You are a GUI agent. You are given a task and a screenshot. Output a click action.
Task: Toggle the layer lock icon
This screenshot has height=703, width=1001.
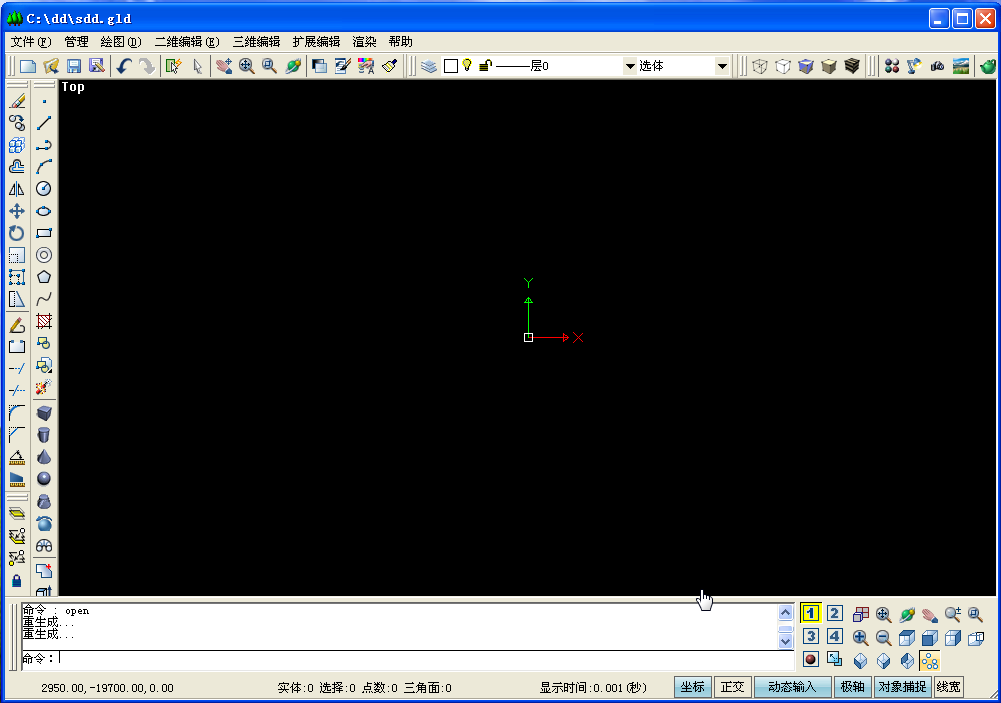[x=485, y=65]
